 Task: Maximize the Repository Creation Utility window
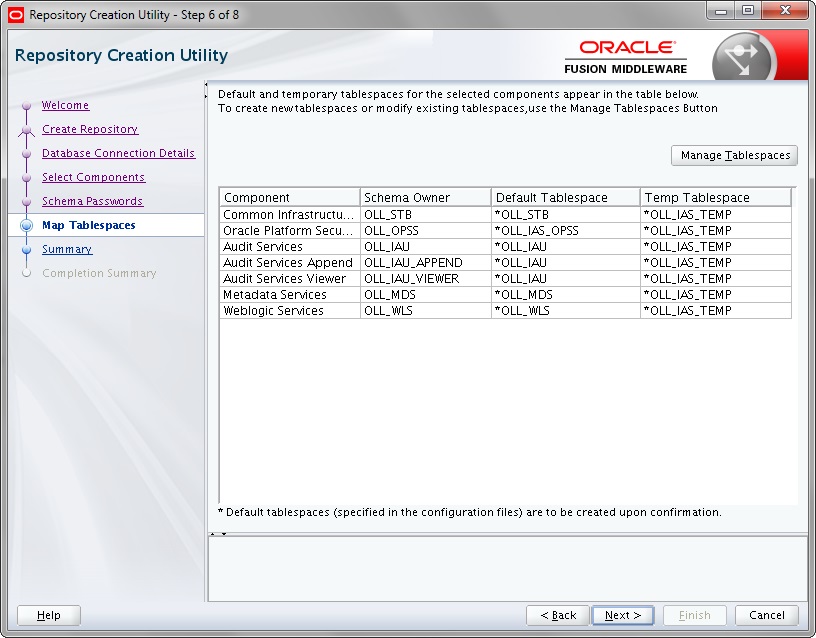pyautogui.click(x=748, y=11)
